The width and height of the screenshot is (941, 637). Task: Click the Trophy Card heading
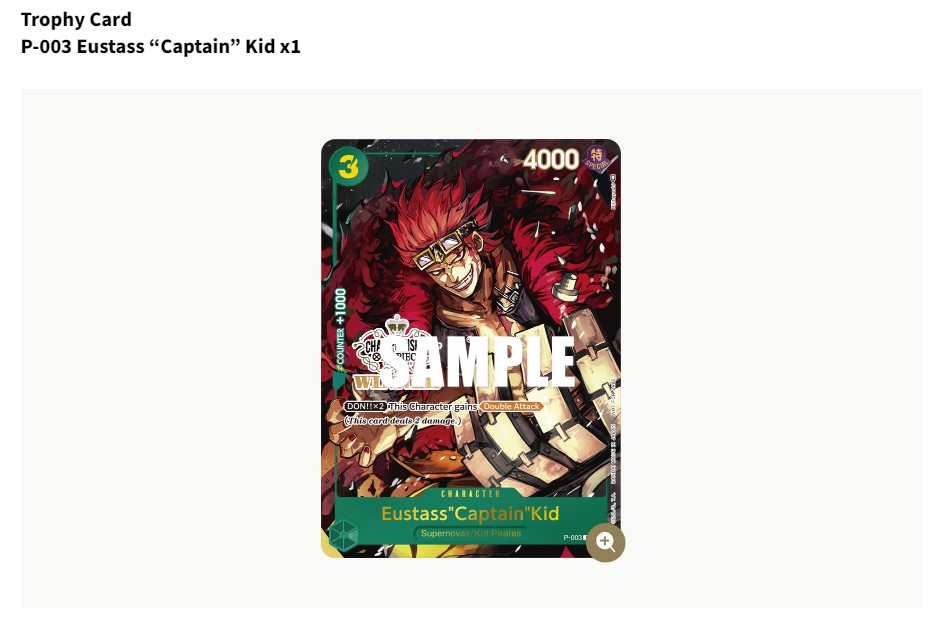(x=76, y=19)
